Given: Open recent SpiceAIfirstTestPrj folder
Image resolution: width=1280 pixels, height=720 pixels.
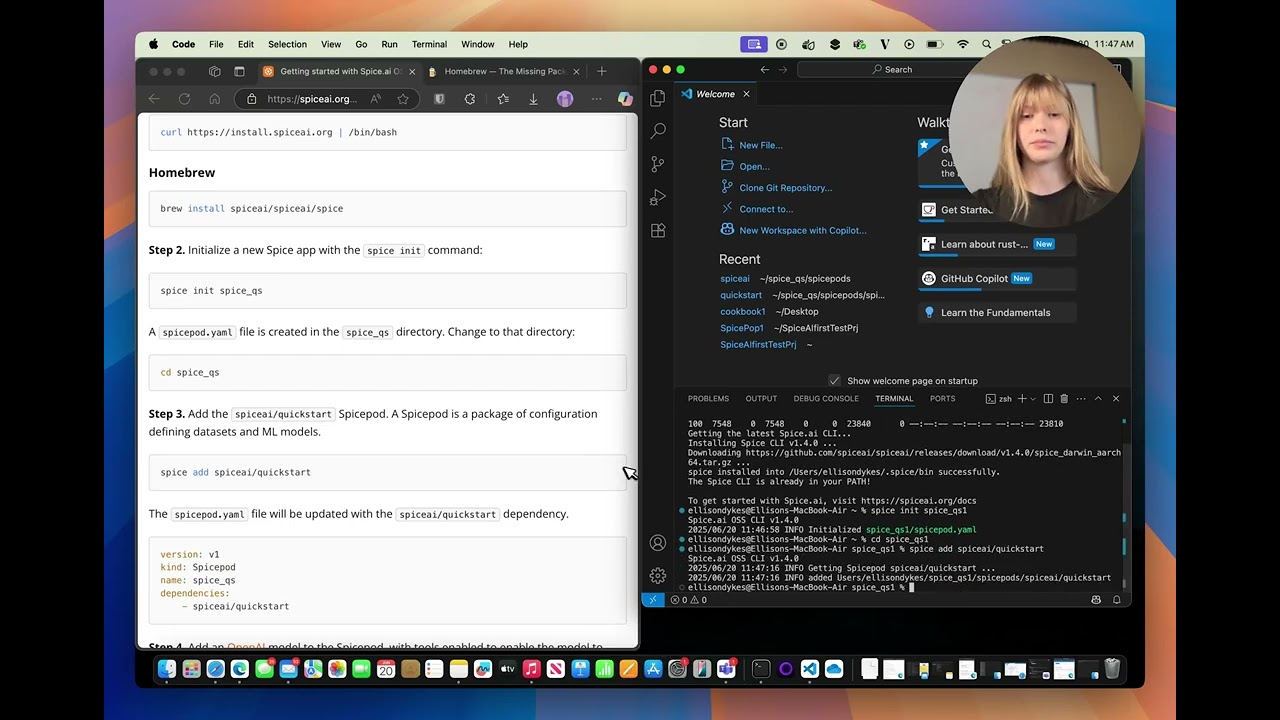Looking at the screenshot, I should tap(758, 345).
